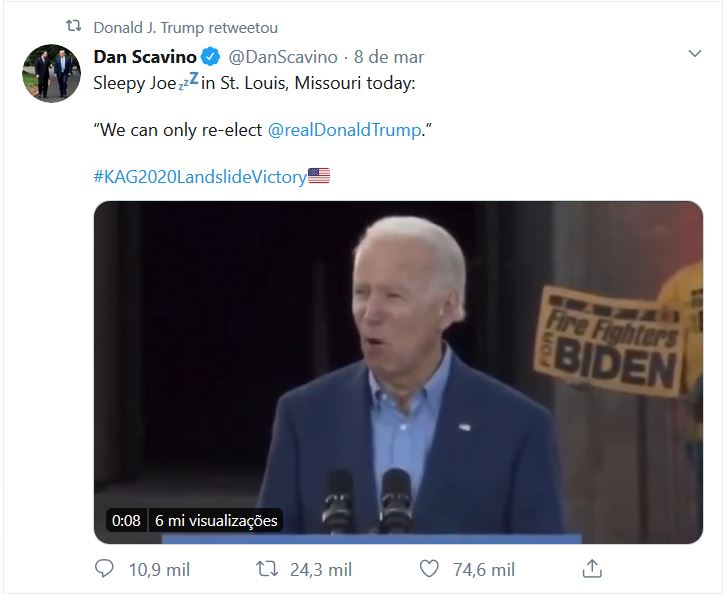Click Dan Scavino's profile picture
This screenshot has width=726, height=594.
(x=52, y=73)
